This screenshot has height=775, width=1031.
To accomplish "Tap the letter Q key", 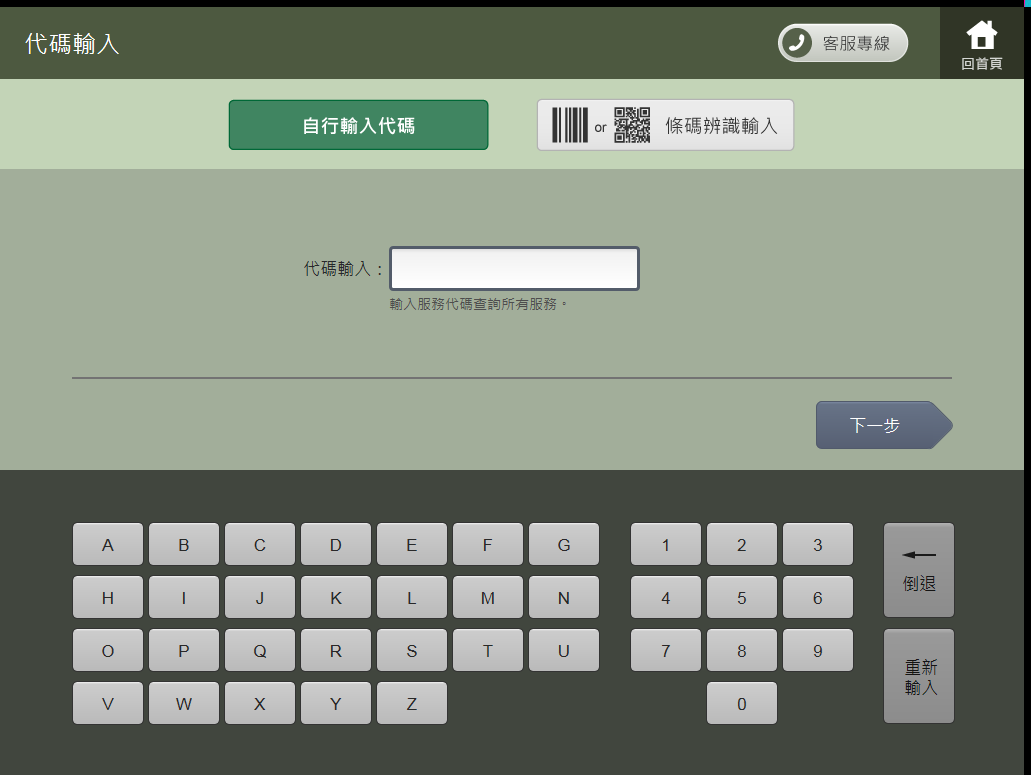I will (259, 650).
